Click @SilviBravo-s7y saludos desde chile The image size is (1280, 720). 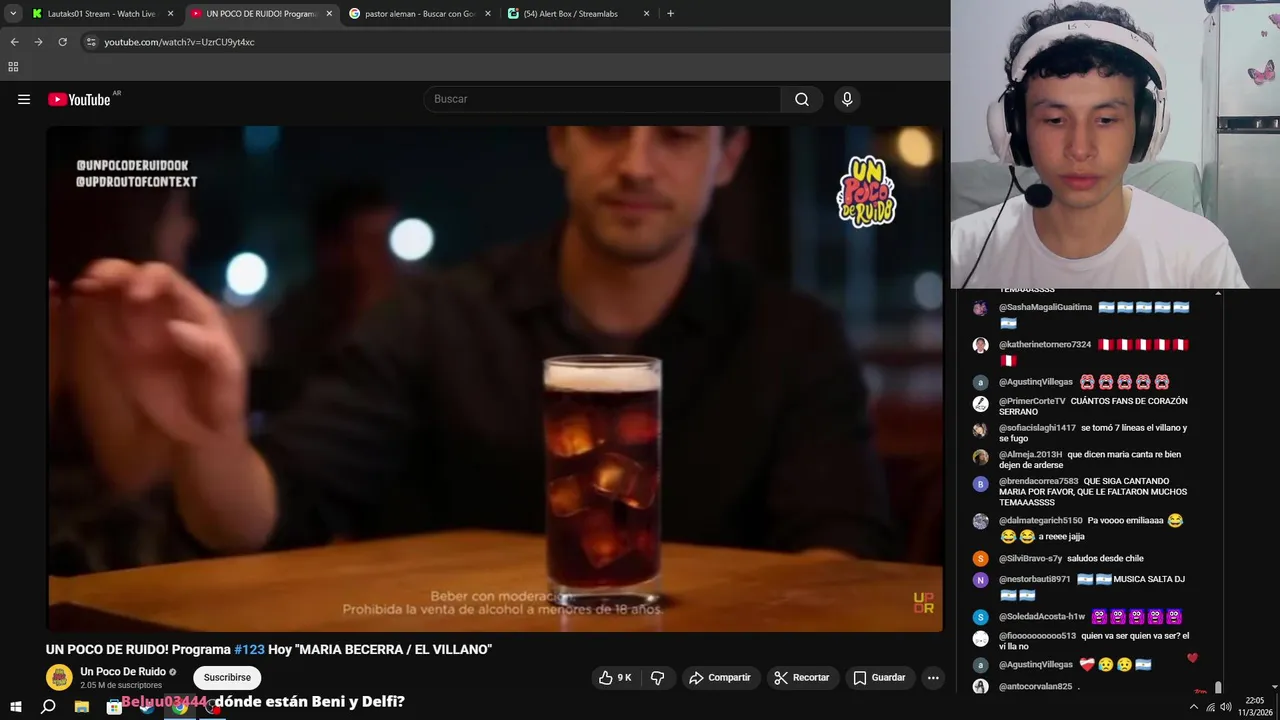[1071, 559]
